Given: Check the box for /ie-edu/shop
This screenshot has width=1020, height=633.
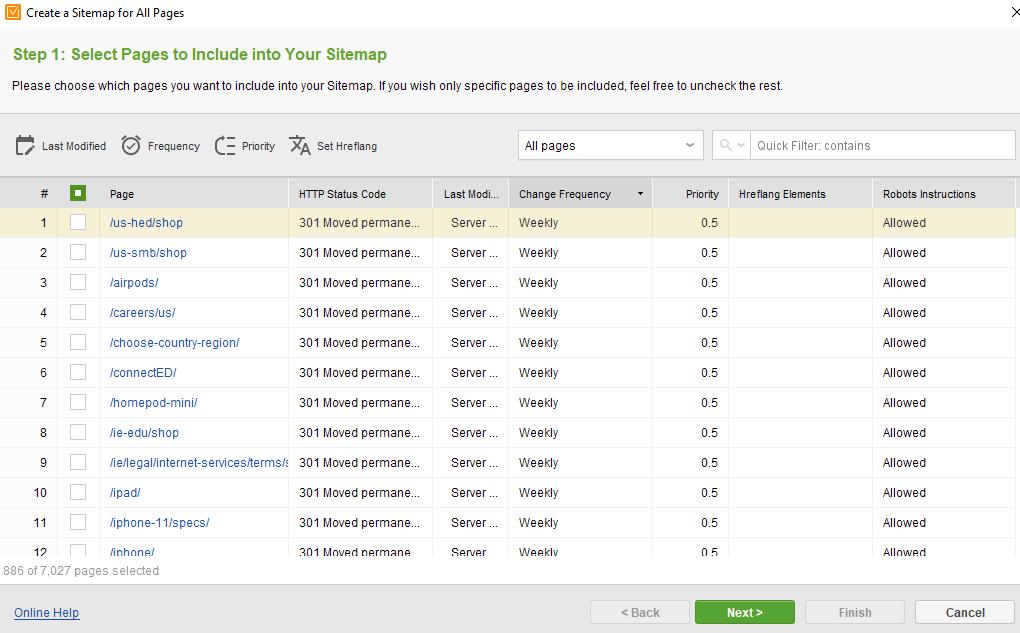Looking at the screenshot, I should point(78,432).
